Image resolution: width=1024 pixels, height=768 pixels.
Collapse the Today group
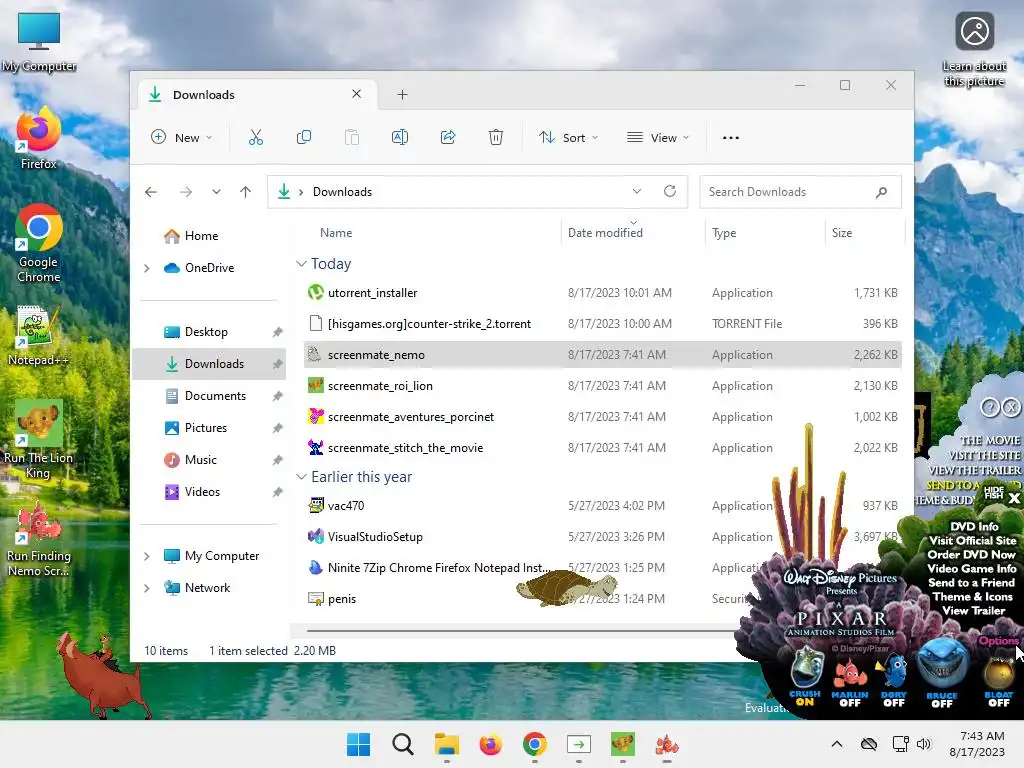point(301,264)
